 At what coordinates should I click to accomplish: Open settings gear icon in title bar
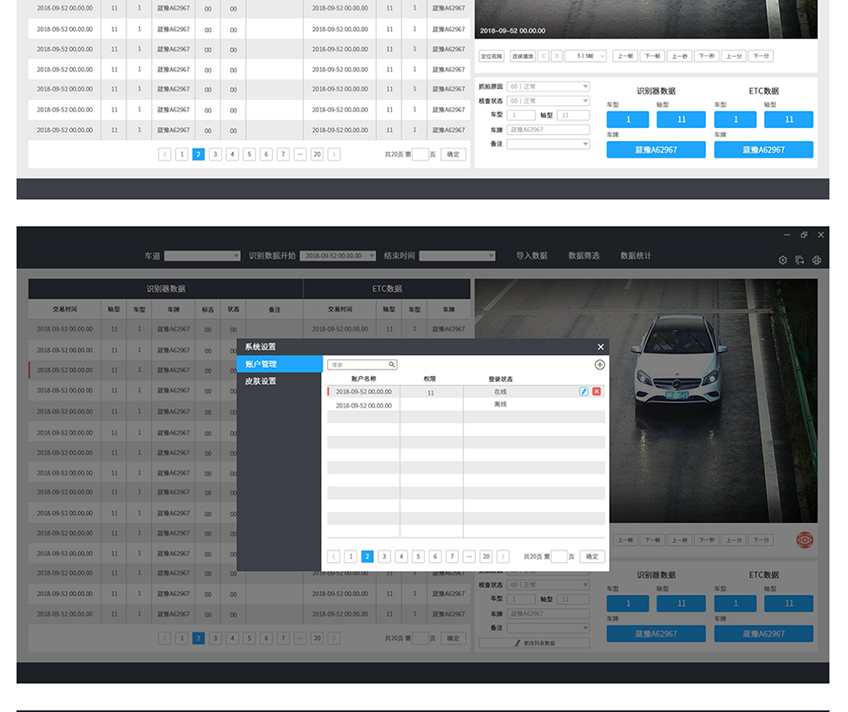pos(783,260)
